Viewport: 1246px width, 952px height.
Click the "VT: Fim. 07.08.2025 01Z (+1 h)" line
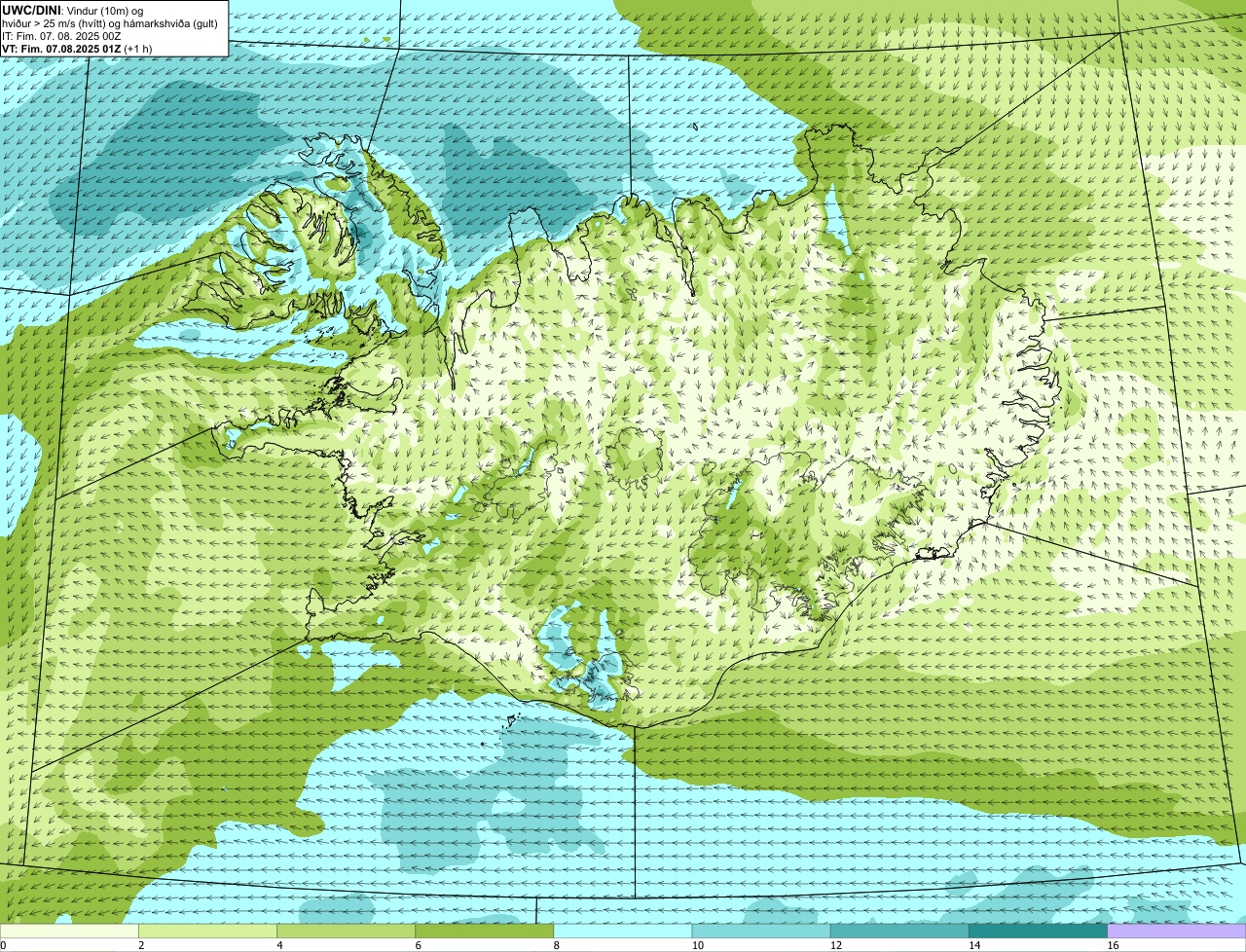(x=77, y=49)
